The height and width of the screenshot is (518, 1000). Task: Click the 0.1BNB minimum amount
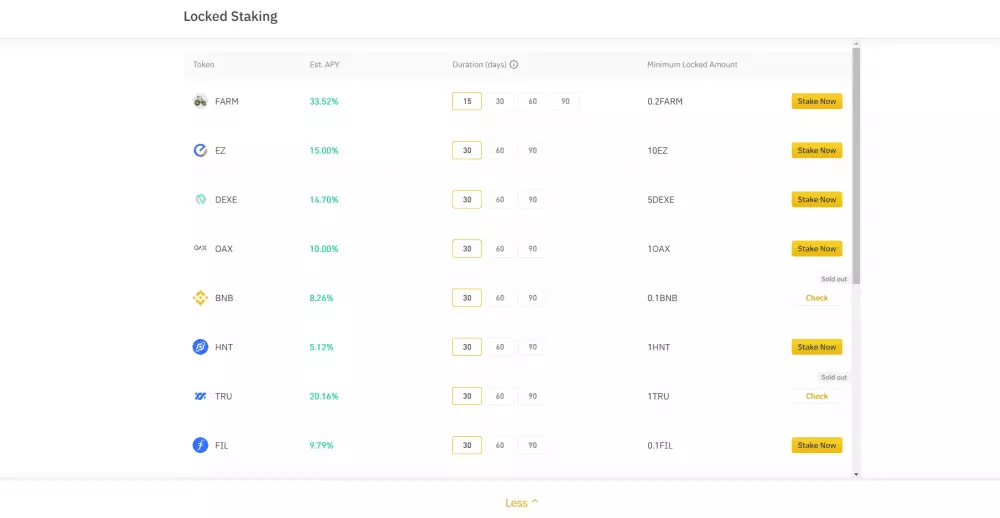click(x=662, y=298)
